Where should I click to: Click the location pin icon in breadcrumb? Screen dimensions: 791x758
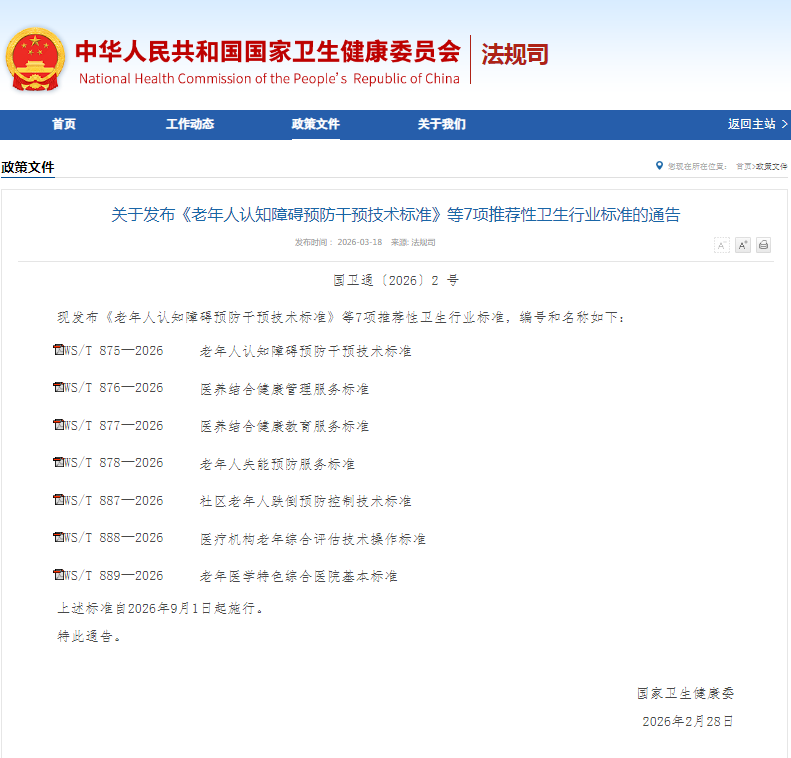pos(659,166)
